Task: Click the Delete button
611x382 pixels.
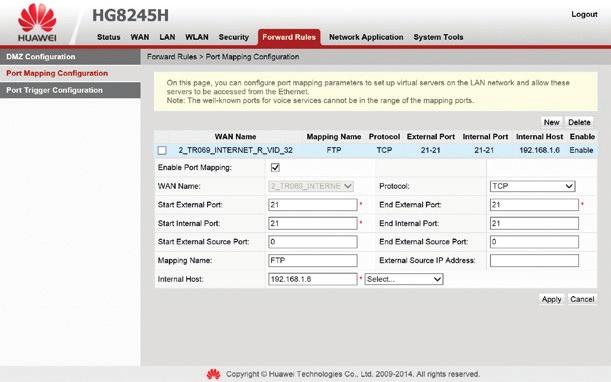Action: click(x=579, y=122)
